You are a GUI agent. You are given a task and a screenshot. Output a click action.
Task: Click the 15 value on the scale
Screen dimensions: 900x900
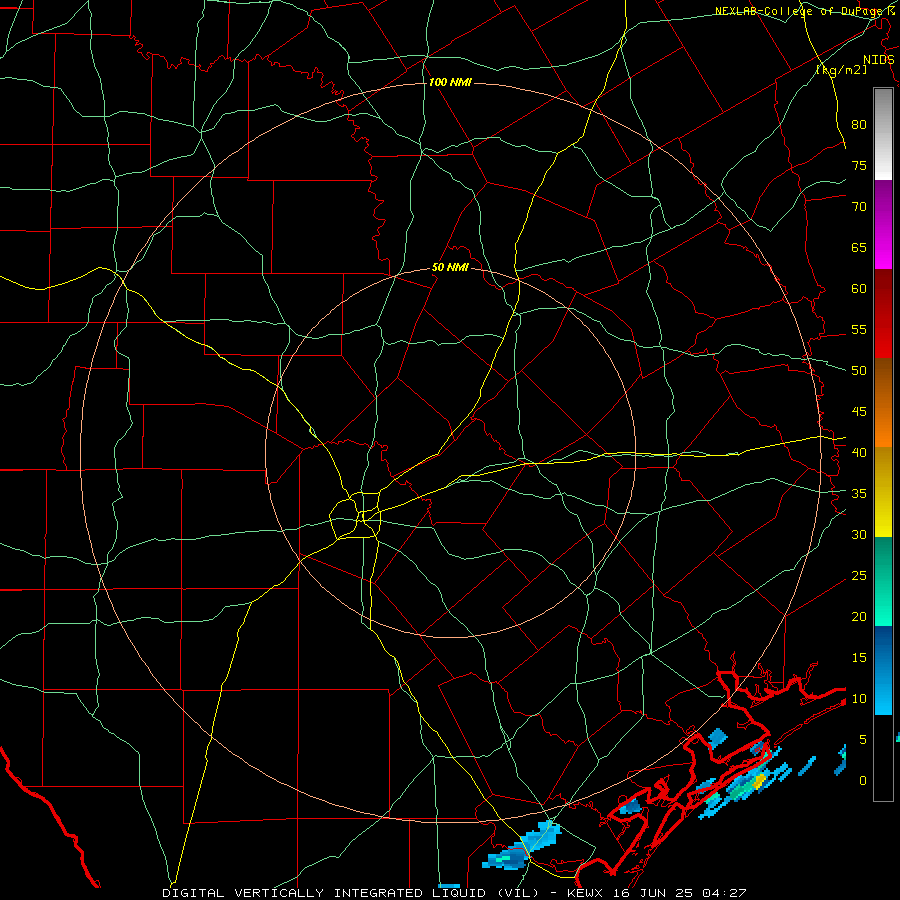click(x=859, y=658)
